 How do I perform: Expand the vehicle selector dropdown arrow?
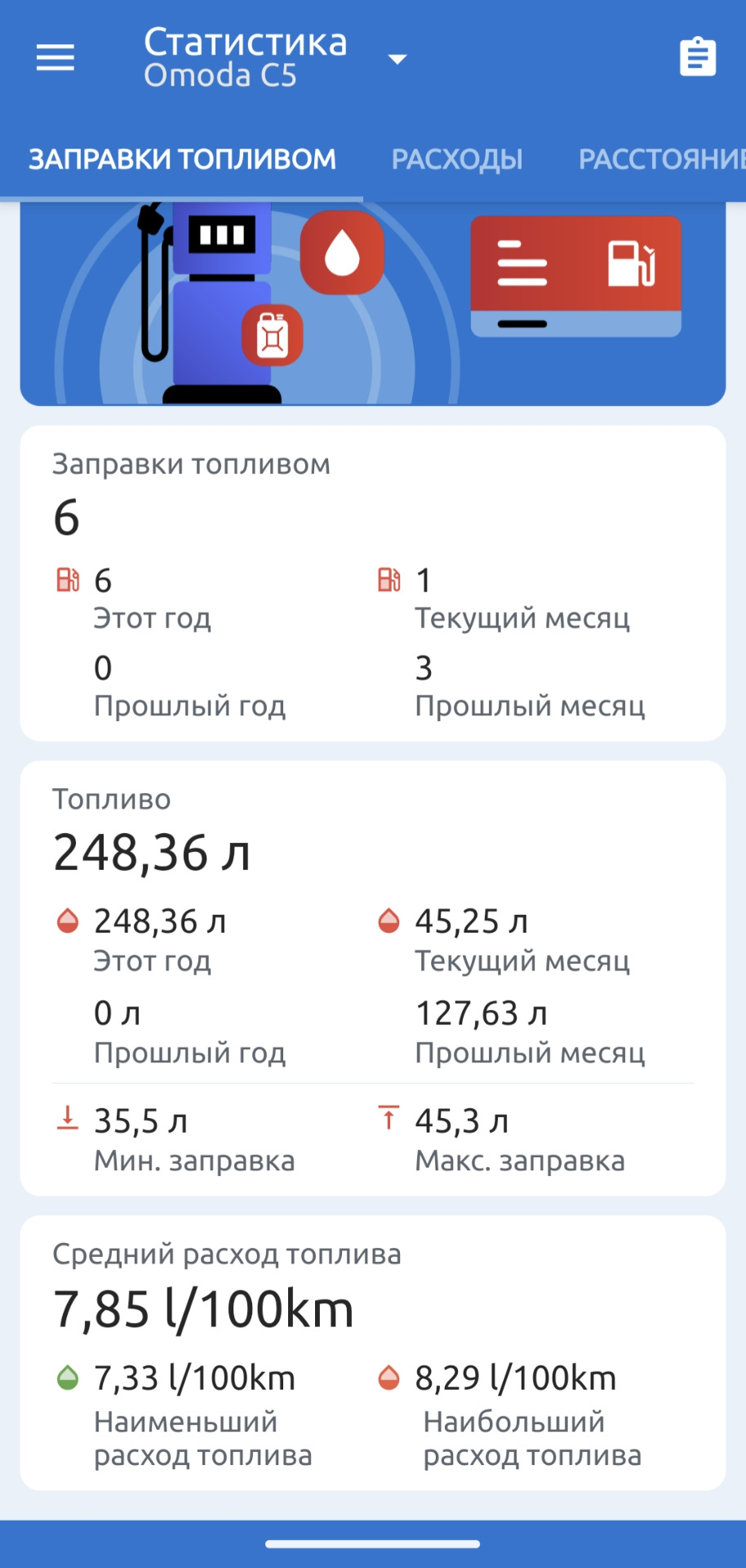(397, 59)
